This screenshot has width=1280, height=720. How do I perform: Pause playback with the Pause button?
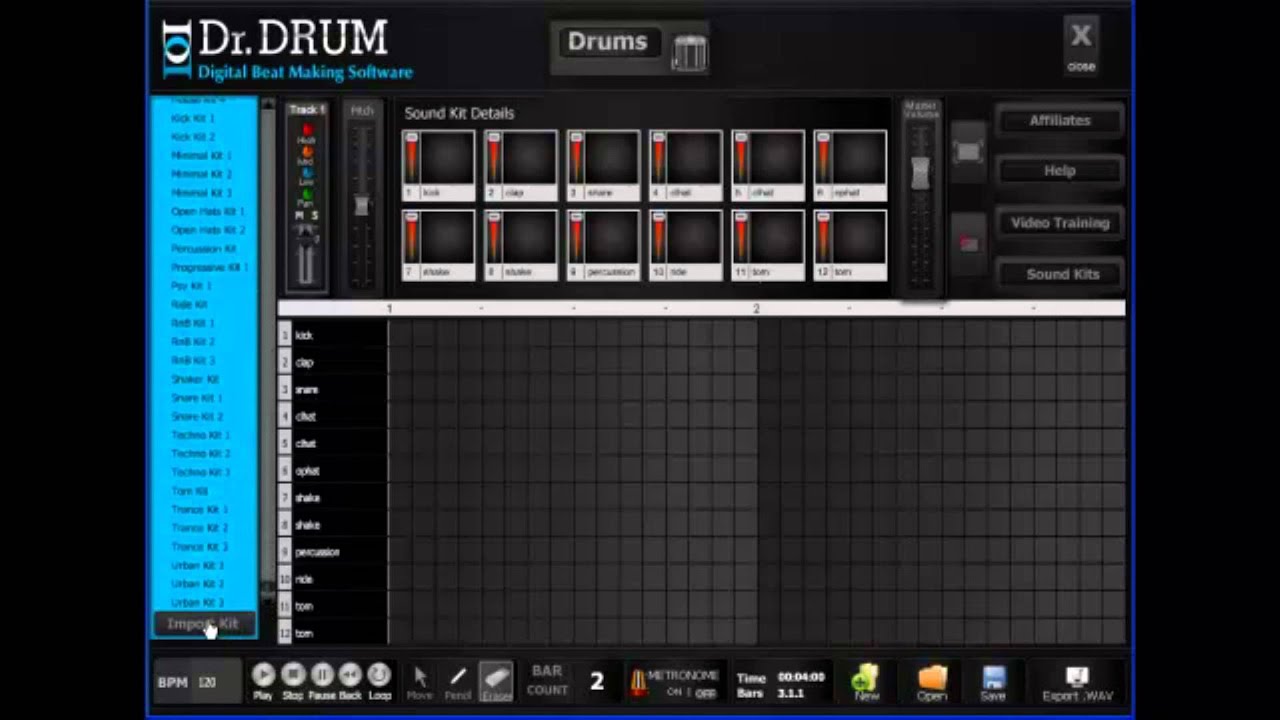pyautogui.click(x=322, y=676)
